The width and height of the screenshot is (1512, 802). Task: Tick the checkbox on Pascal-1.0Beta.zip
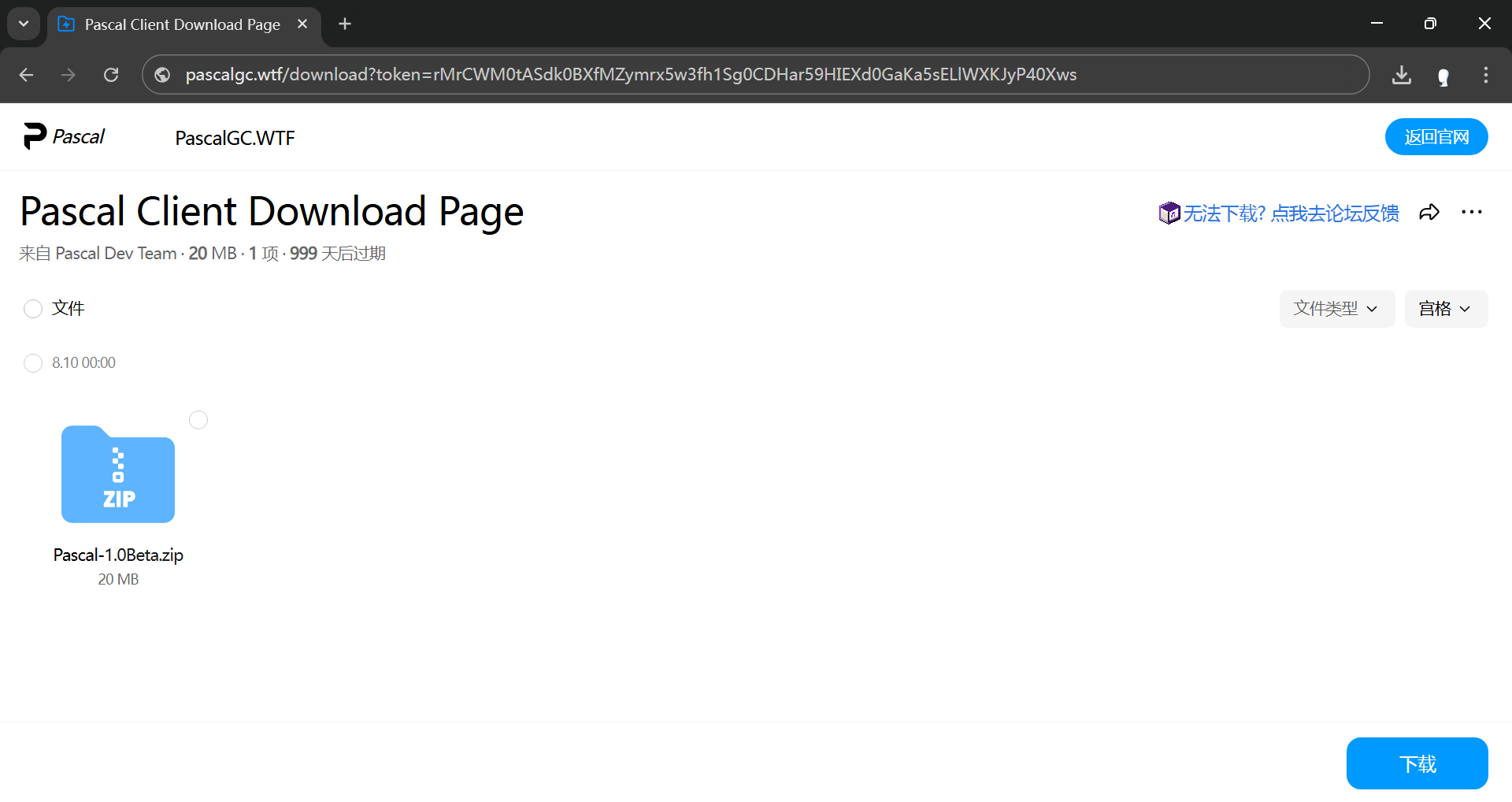198,420
